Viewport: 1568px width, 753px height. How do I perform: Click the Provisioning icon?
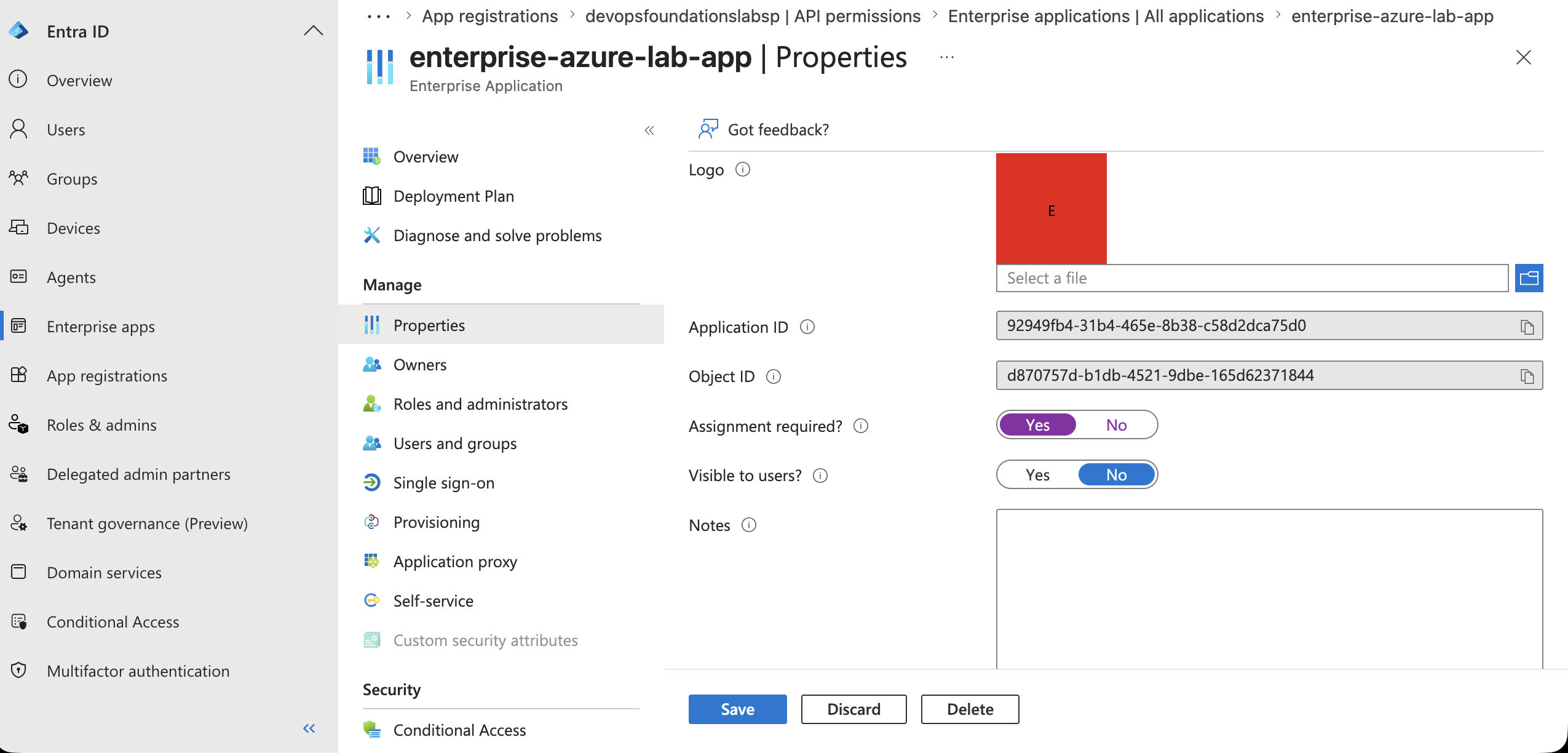coord(371,522)
